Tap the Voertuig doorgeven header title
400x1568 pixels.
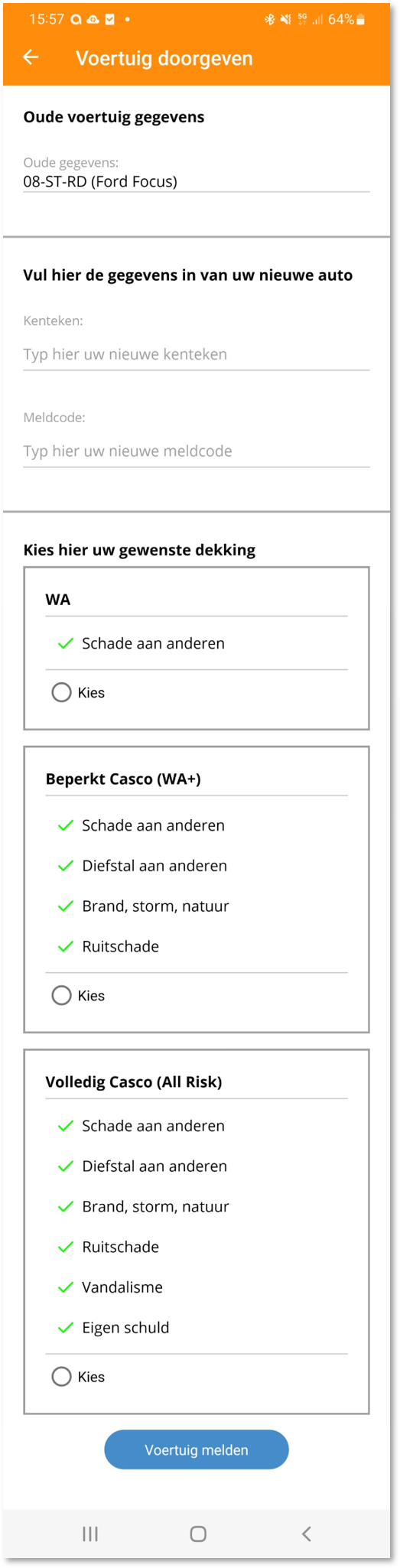(x=164, y=58)
